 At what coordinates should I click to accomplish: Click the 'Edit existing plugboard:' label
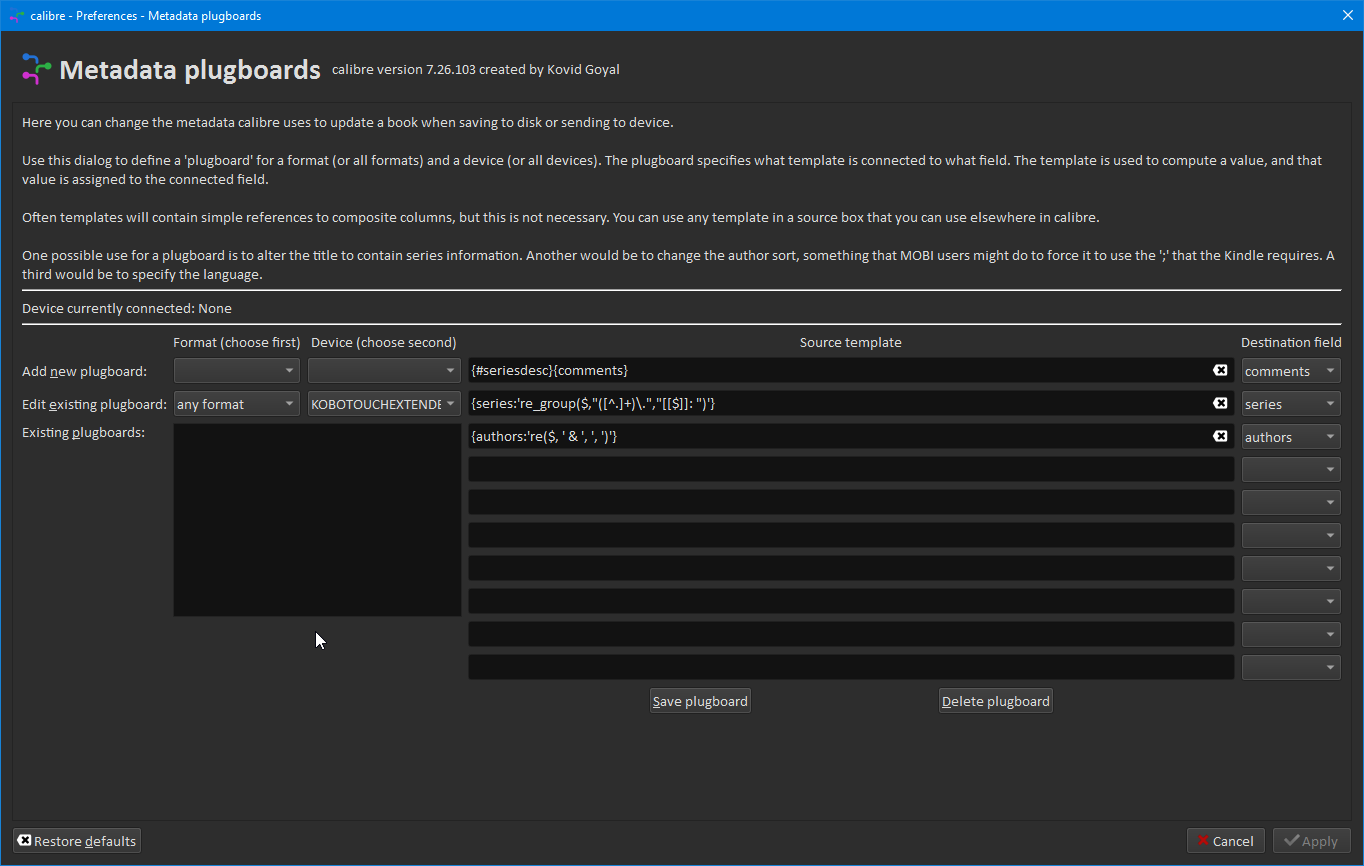click(x=95, y=404)
